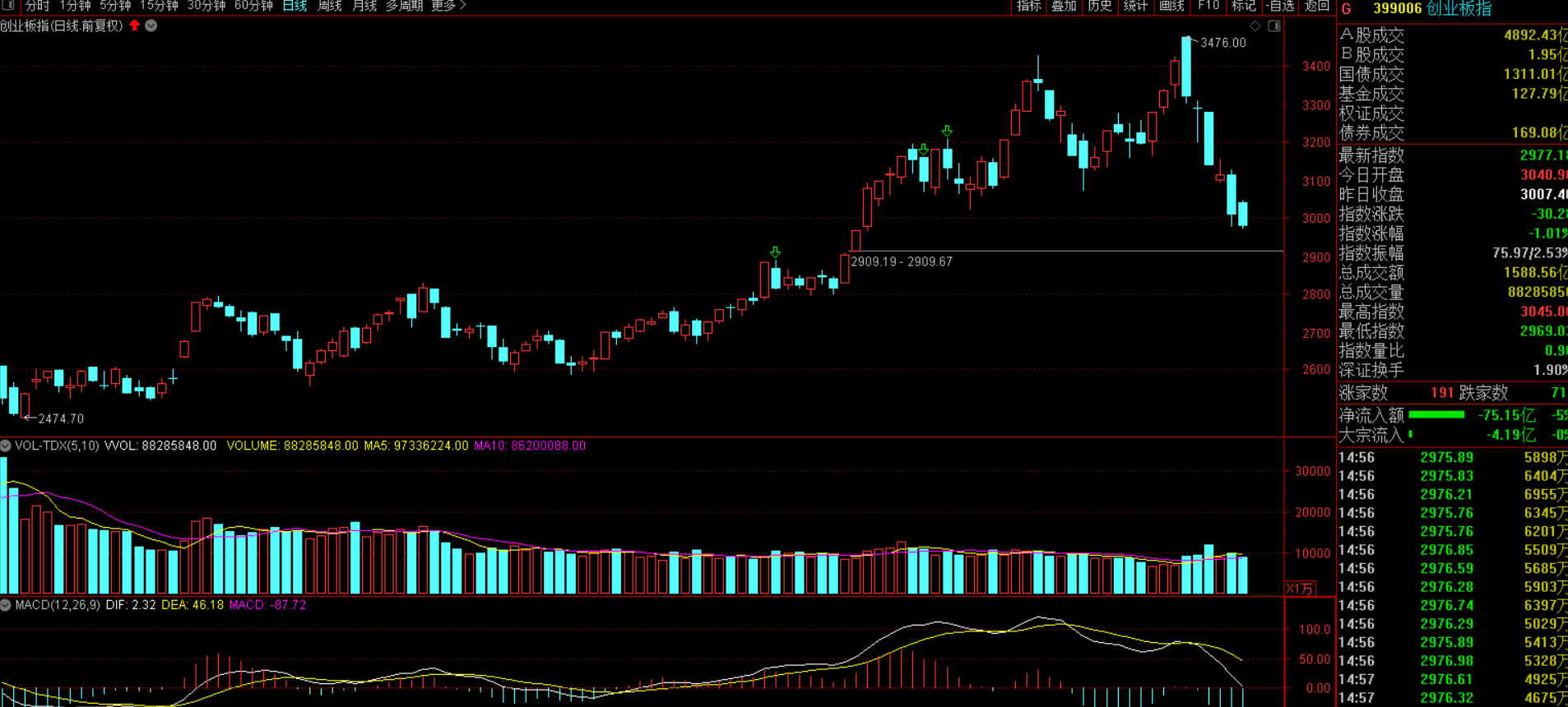Click the 深证换手 row
Viewport: 1568px width, 707px height.
[1453, 371]
